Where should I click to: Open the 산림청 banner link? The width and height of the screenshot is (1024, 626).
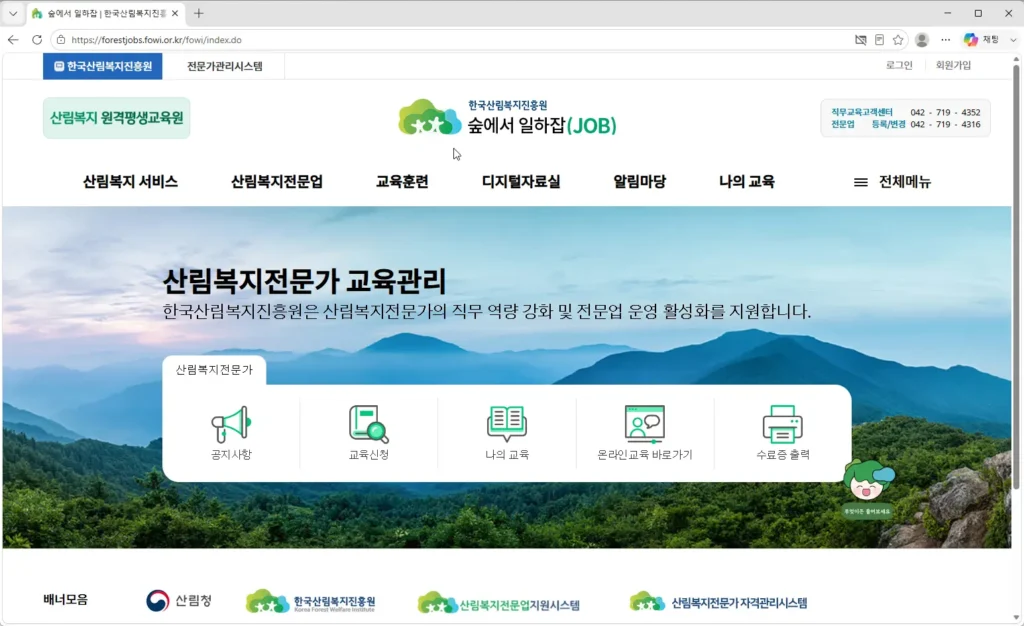[x=179, y=601]
